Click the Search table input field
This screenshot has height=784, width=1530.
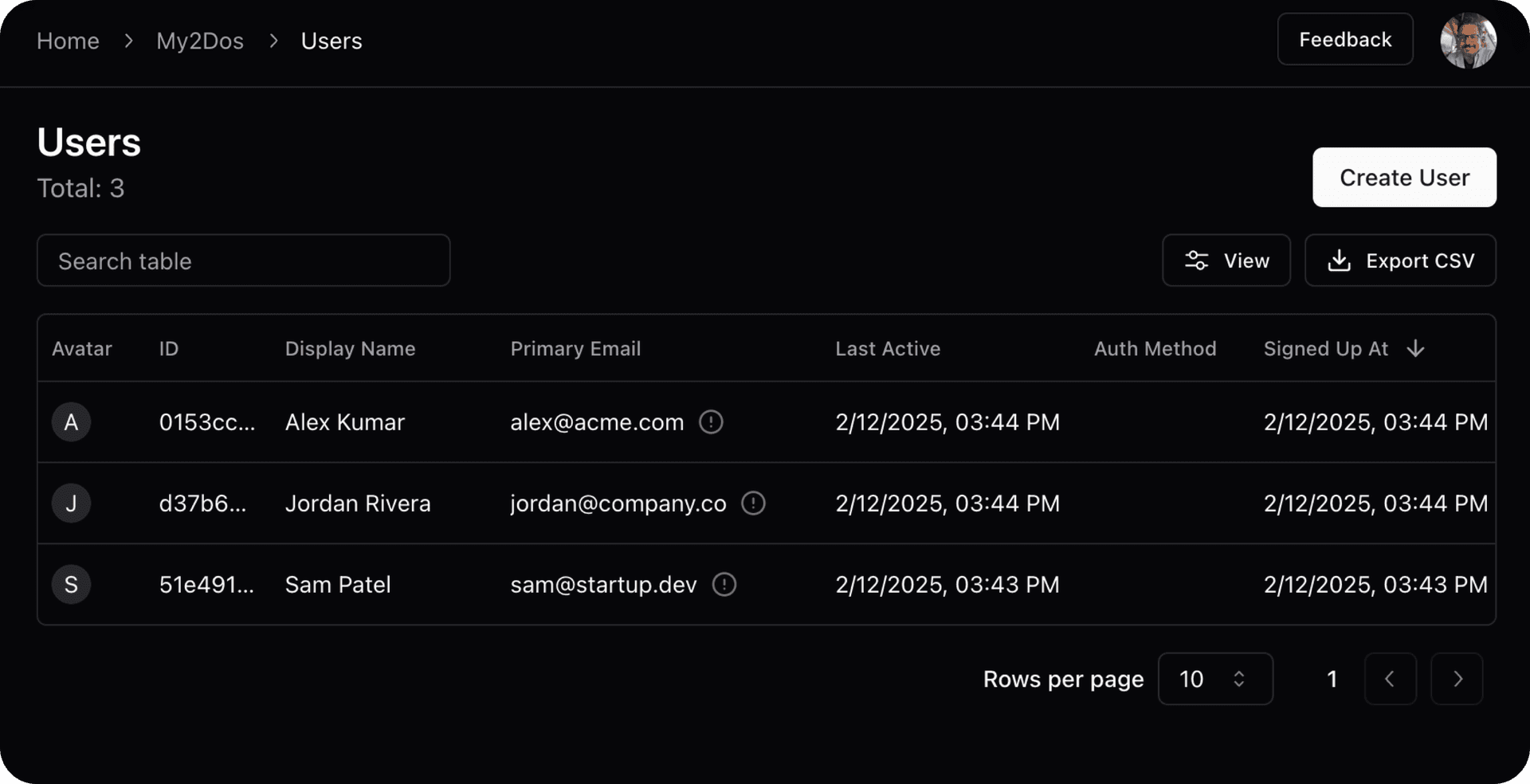pyautogui.click(x=243, y=261)
